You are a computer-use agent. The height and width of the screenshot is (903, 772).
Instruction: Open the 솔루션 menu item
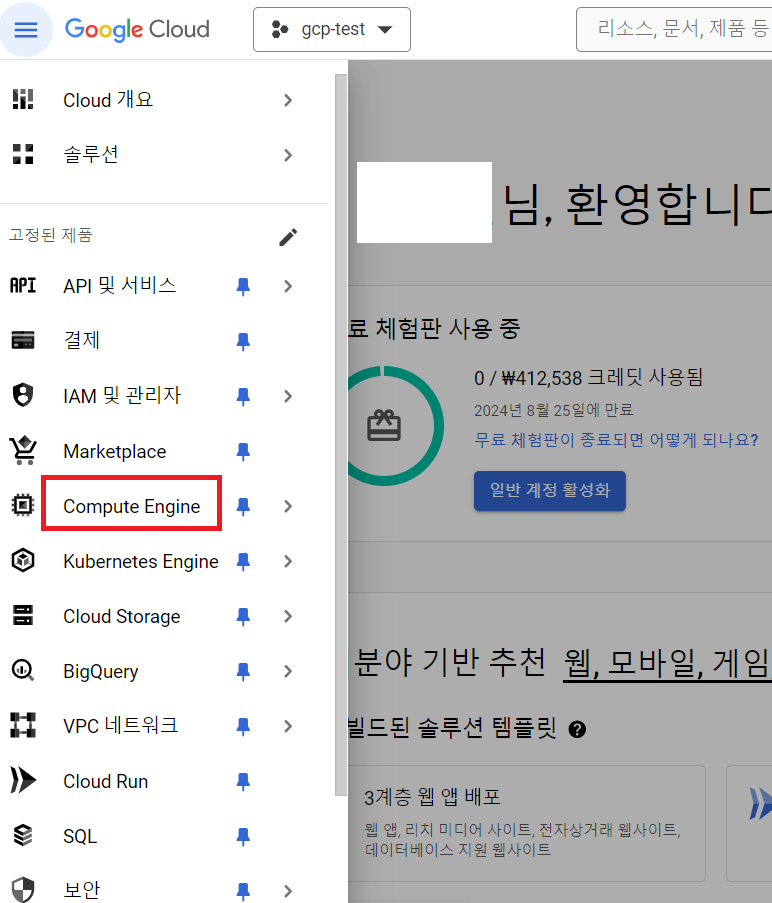click(x=91, y=154)
